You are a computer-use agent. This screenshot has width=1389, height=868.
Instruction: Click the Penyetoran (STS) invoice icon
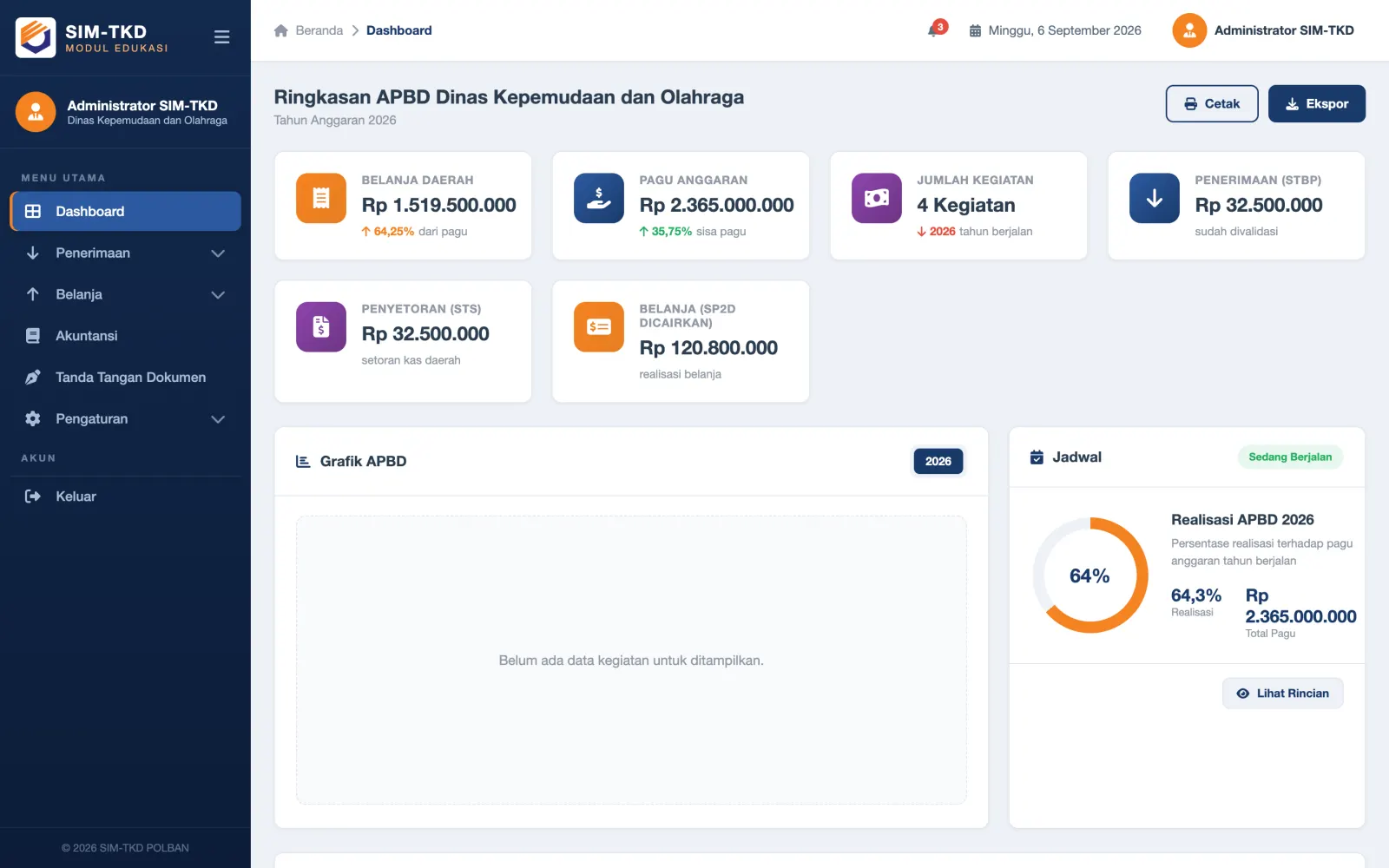tap(321, 326)
